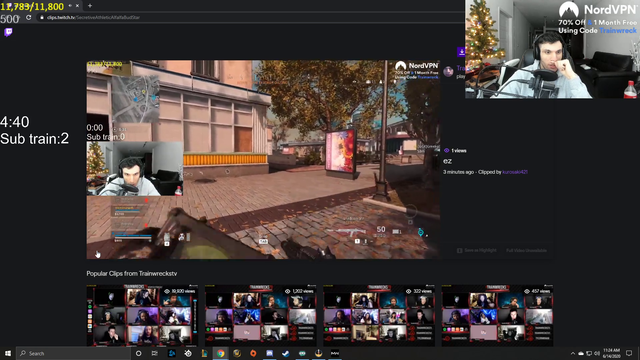Image resolution: width=640 pixels, height=360 pixels.
Task: Click 'Full Video Unavailable' label
Action: click(526, 250)
